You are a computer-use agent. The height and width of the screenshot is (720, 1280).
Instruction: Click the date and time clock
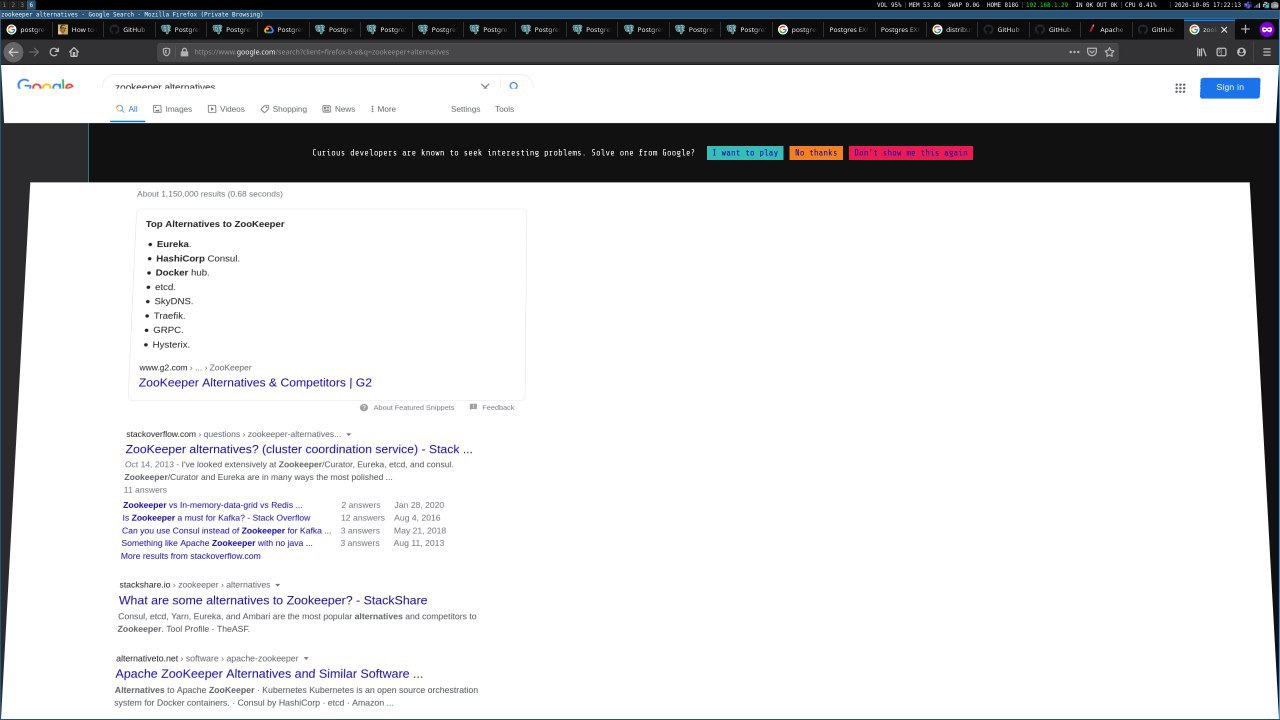pos(1207,5)
